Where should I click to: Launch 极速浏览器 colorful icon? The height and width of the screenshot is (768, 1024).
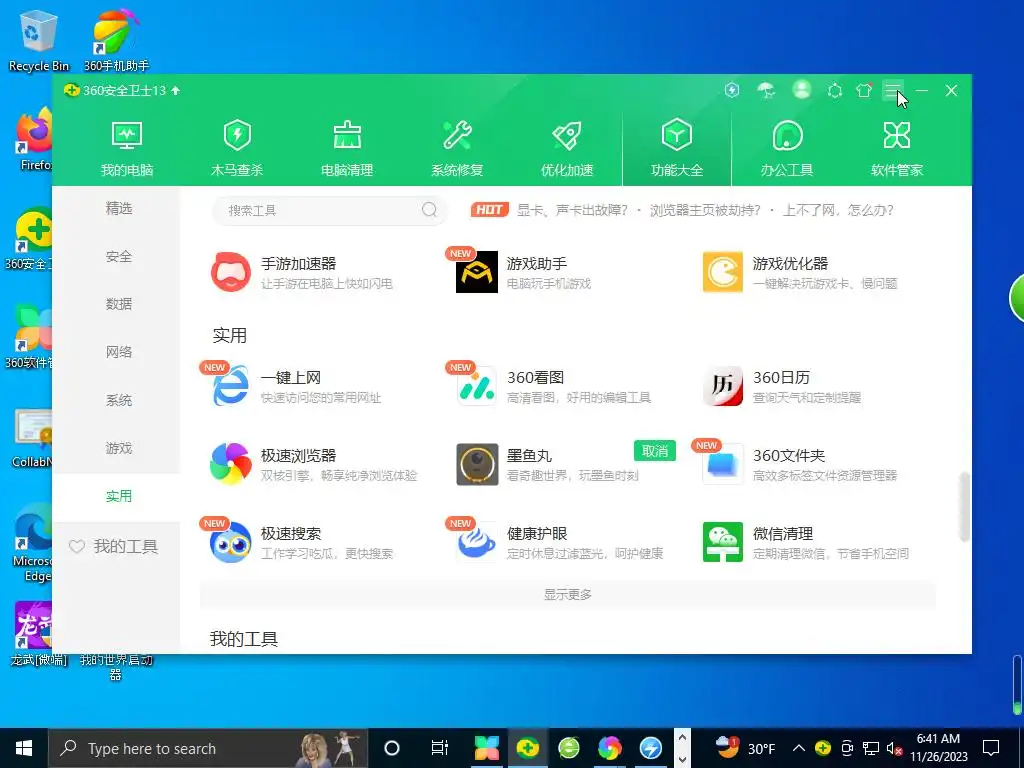(x=231, y=464)
